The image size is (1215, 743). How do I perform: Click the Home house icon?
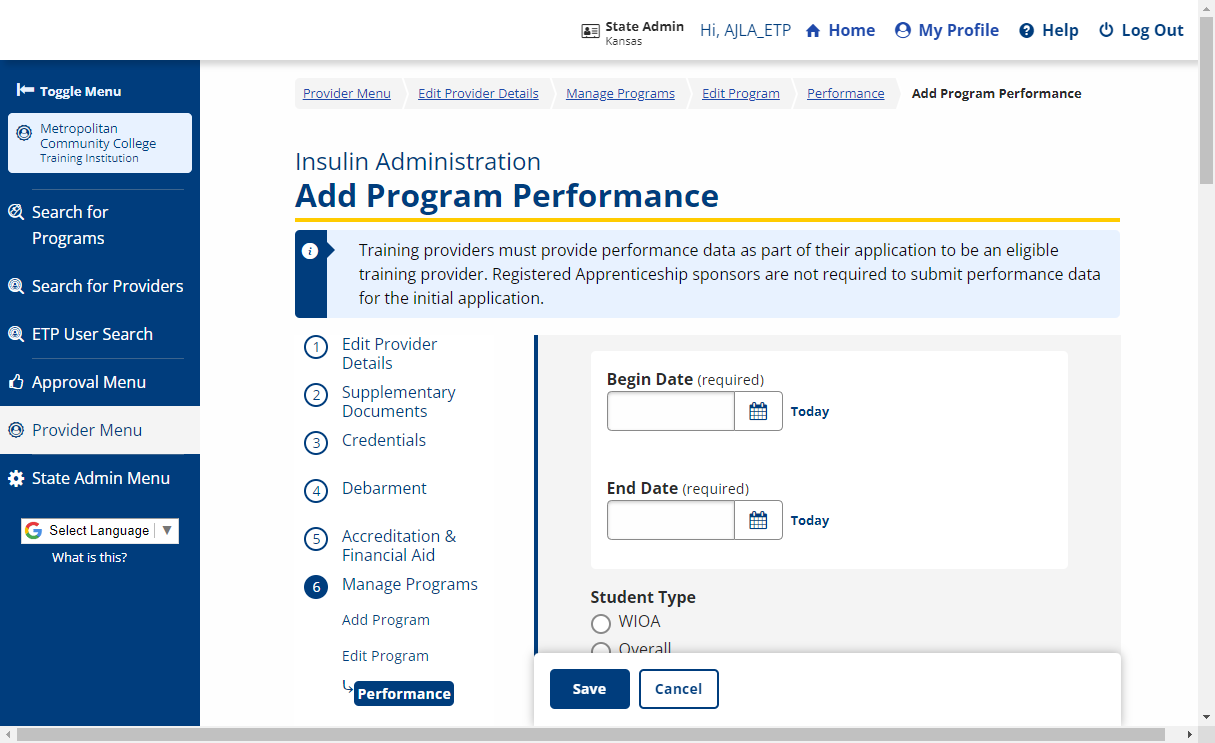pos(813,31)
